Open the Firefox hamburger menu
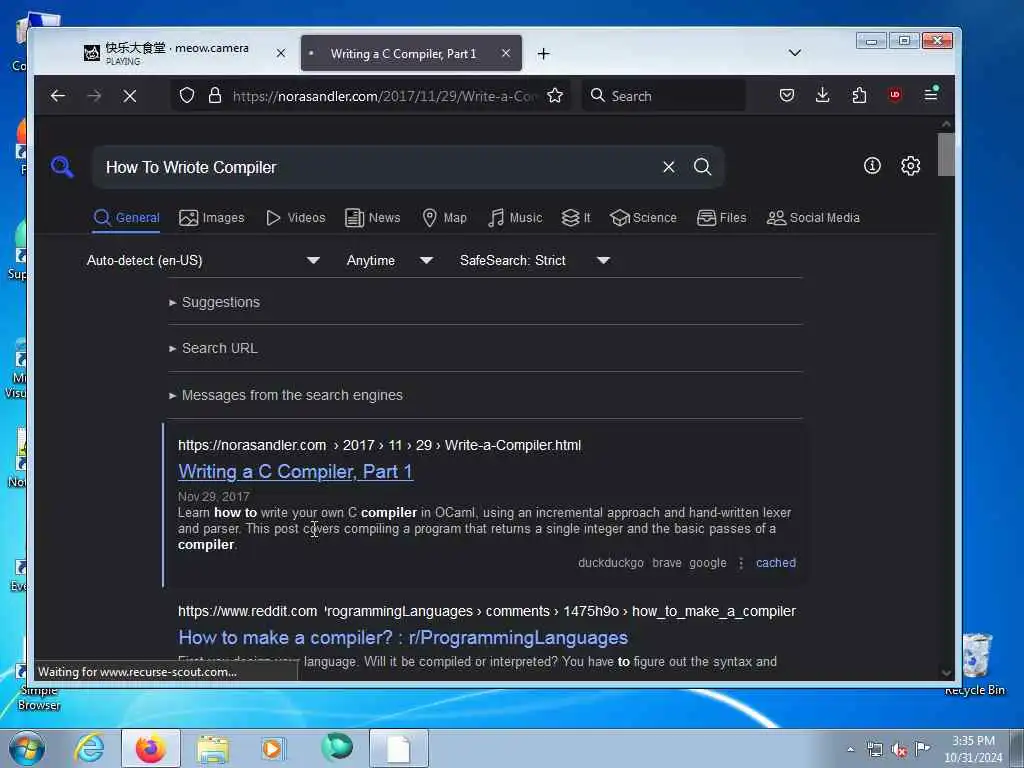Image resolution: width=1024 pixels, height=768 pixels. [931, 95]
